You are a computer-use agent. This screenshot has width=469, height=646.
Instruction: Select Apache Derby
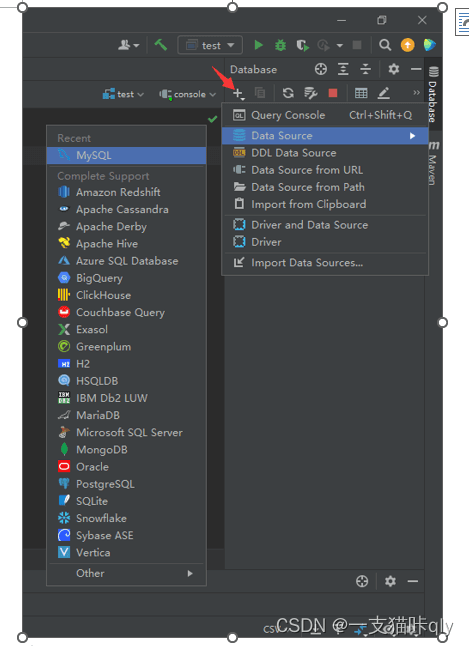(127, 227)
